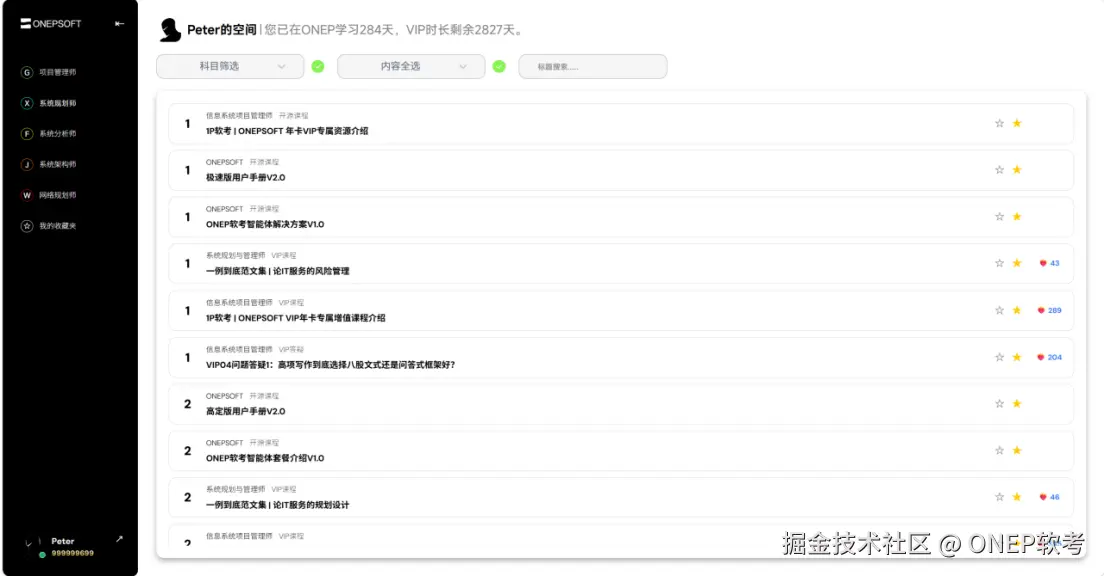
Task: Click the gold star on ONEP软考智能体解决方案V1.0 row
Action: pyautogui.click(x=1017, y=216)
